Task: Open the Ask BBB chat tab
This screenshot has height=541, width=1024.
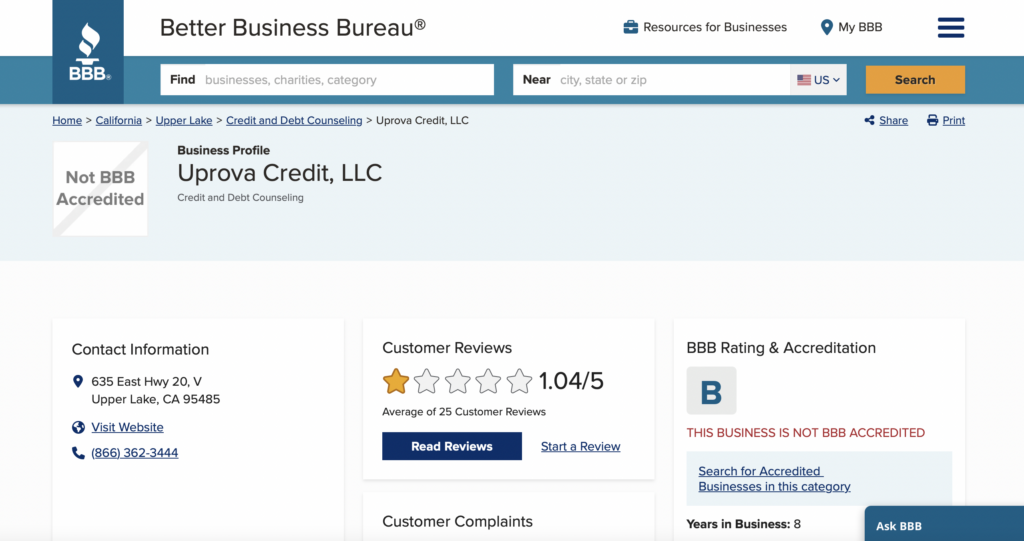Action: tap(944, 524)
